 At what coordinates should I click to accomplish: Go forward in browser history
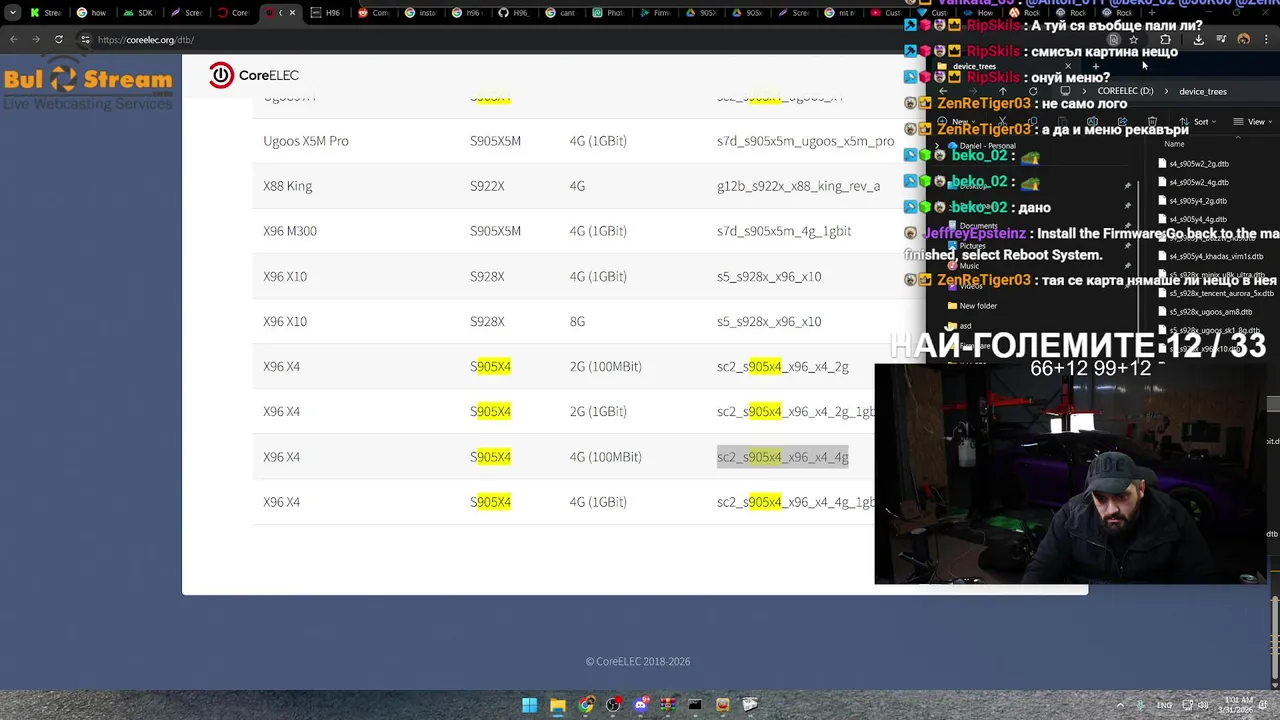(x=36, y=40)
